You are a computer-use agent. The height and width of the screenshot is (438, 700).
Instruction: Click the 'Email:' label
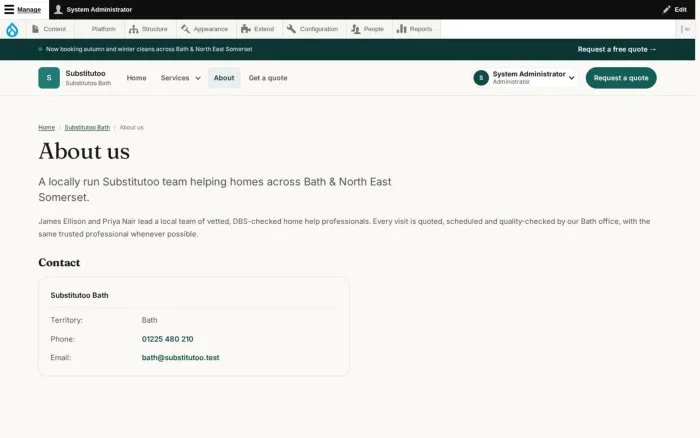point(61,357)
